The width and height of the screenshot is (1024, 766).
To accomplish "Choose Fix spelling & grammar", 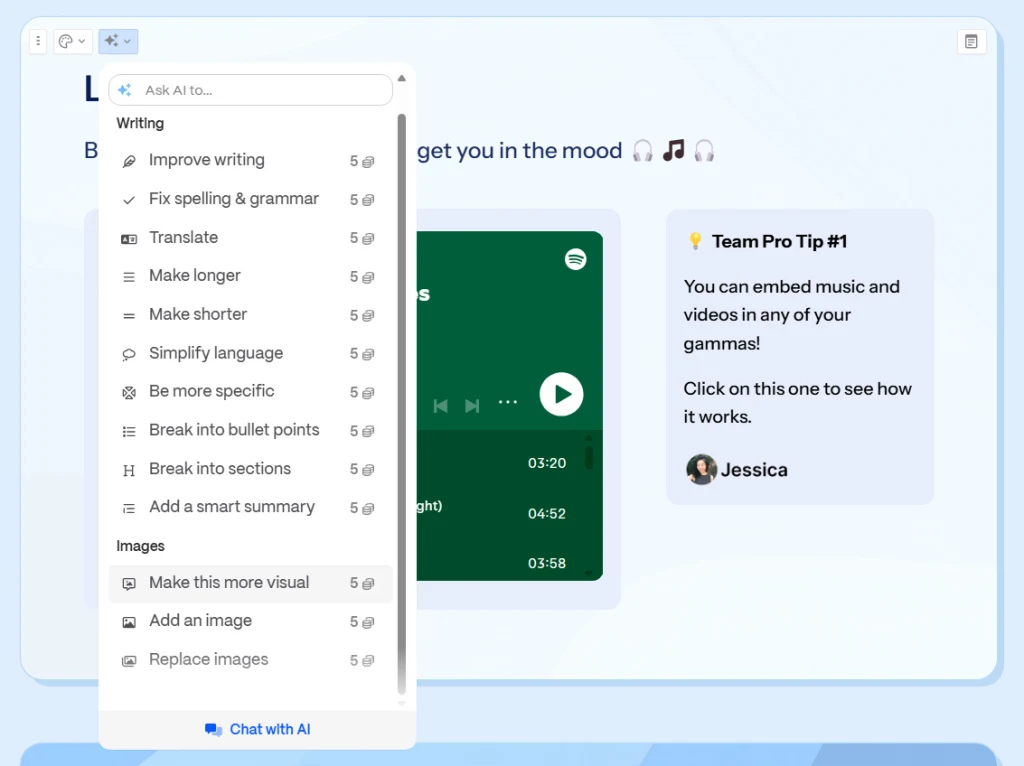I will coord(233,199).
